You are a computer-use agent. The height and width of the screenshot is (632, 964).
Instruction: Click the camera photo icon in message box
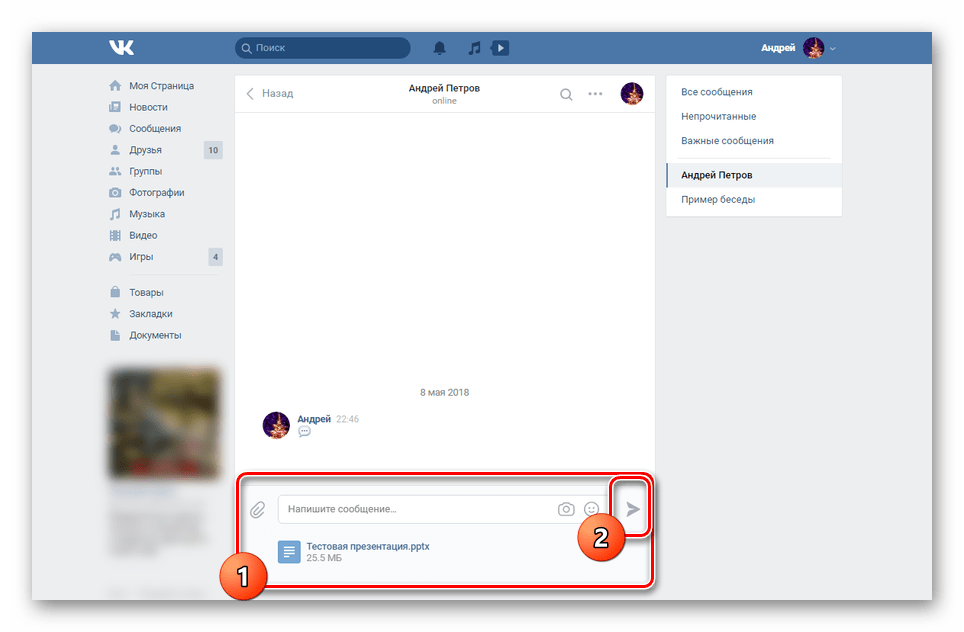click(x=566, y=509)
